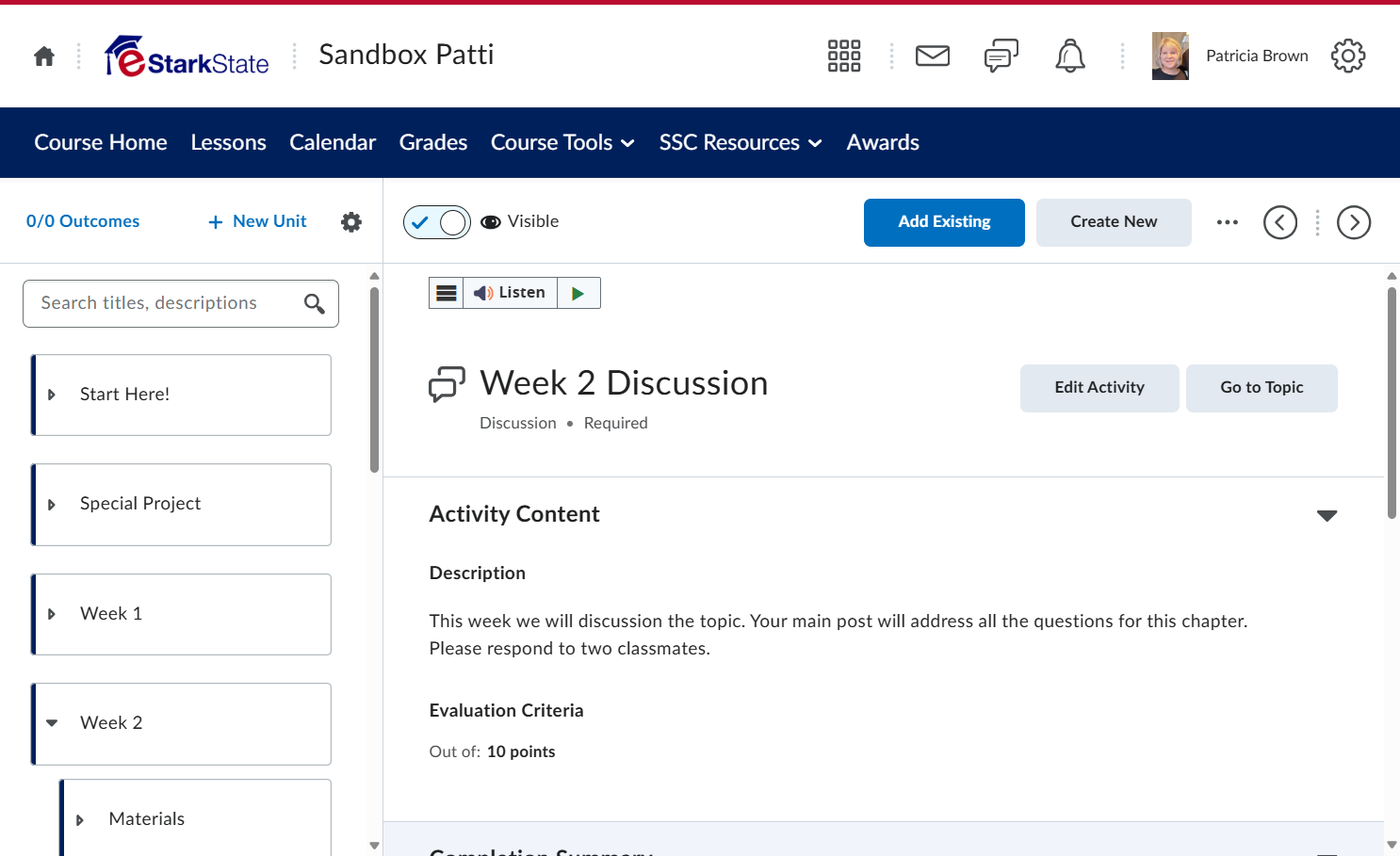
Task: Go to the home icon
Action: [44, 57]
